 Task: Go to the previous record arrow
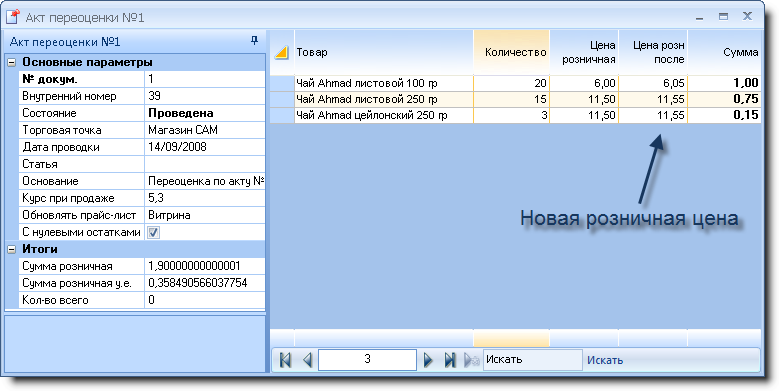coord(308,360)
